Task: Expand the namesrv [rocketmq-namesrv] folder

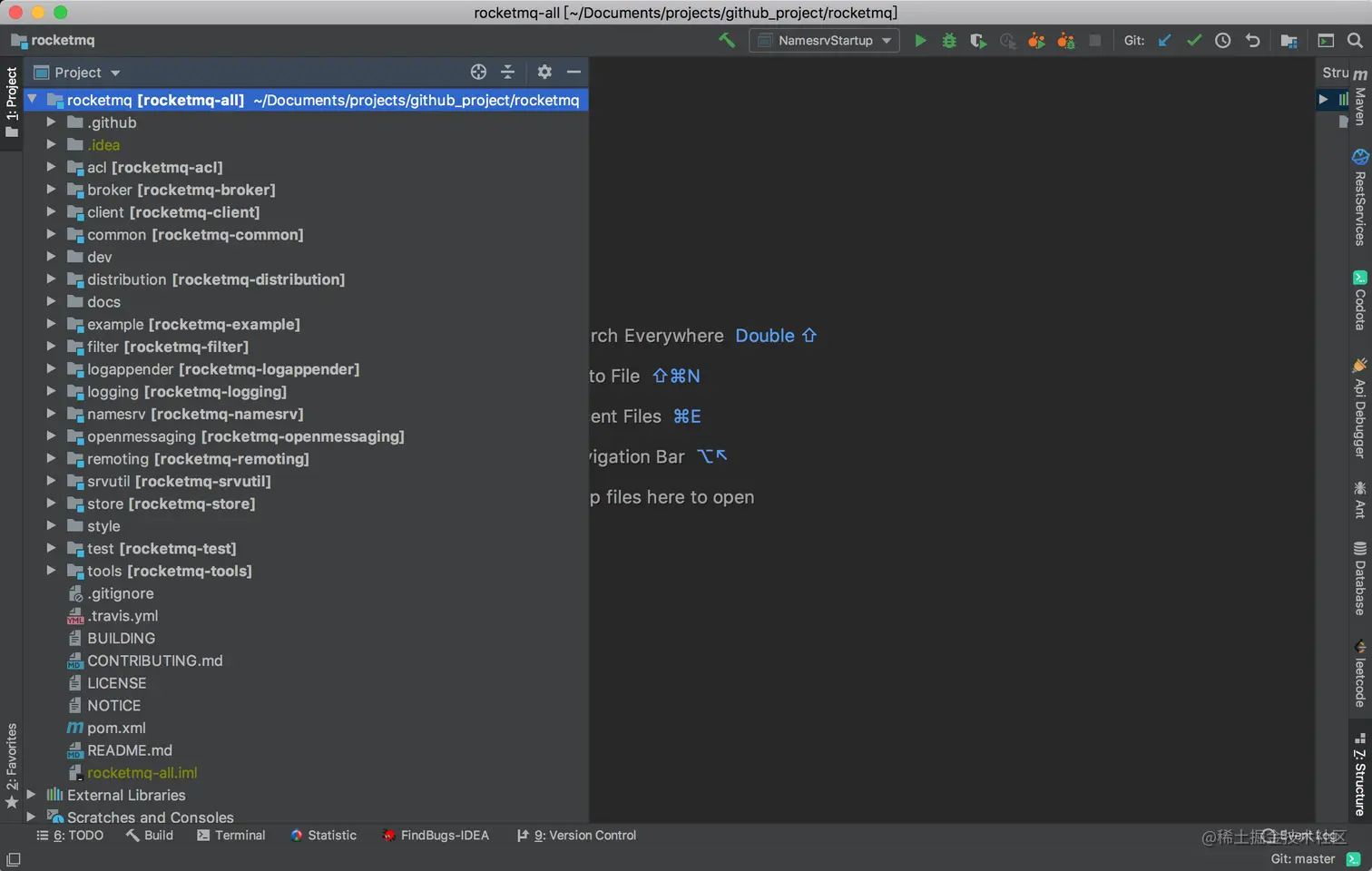Action: tap(52, 413)
